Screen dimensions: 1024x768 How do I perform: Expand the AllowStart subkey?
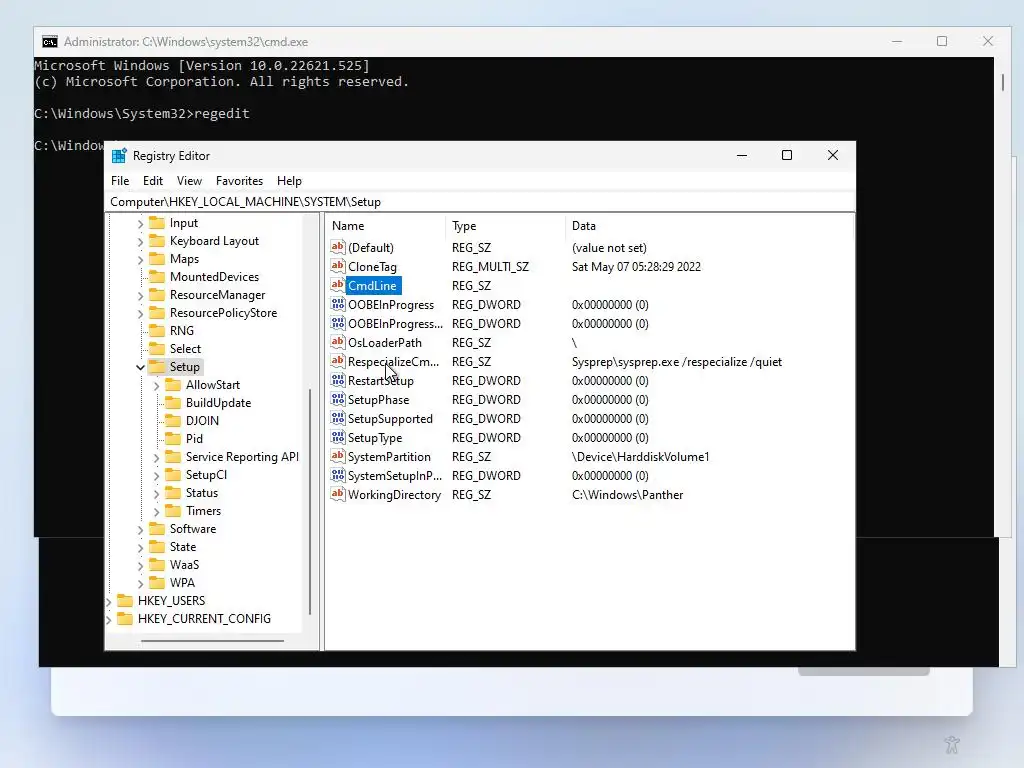pyautogui.click(x=157, y=385)
